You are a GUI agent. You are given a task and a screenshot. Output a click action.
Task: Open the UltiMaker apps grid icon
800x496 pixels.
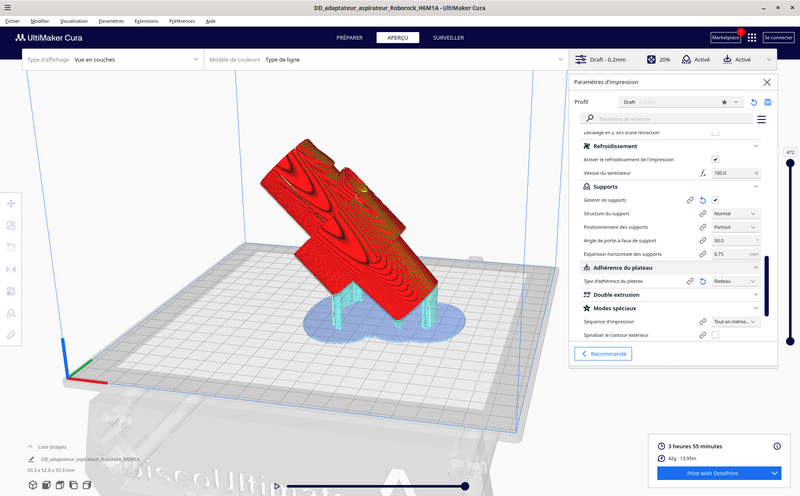(752, 37)
